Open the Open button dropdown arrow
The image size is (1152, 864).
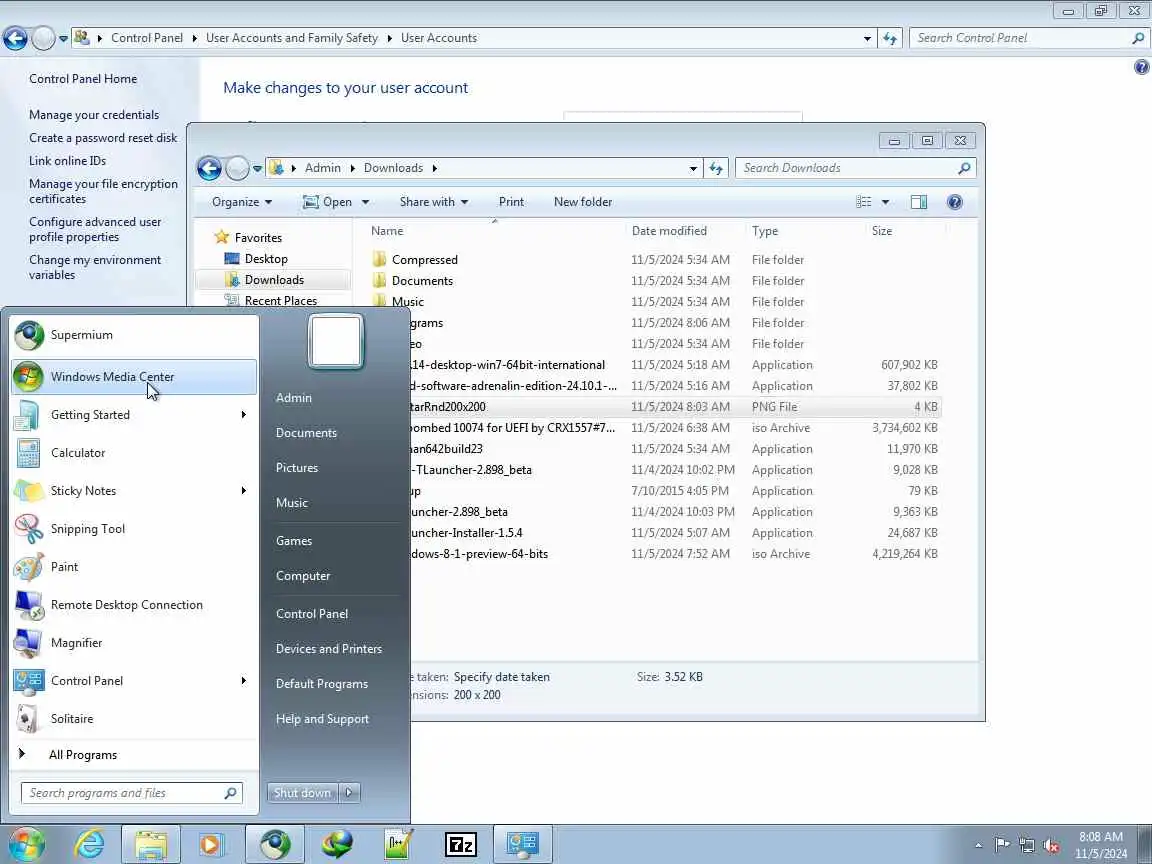pos(365,202)
